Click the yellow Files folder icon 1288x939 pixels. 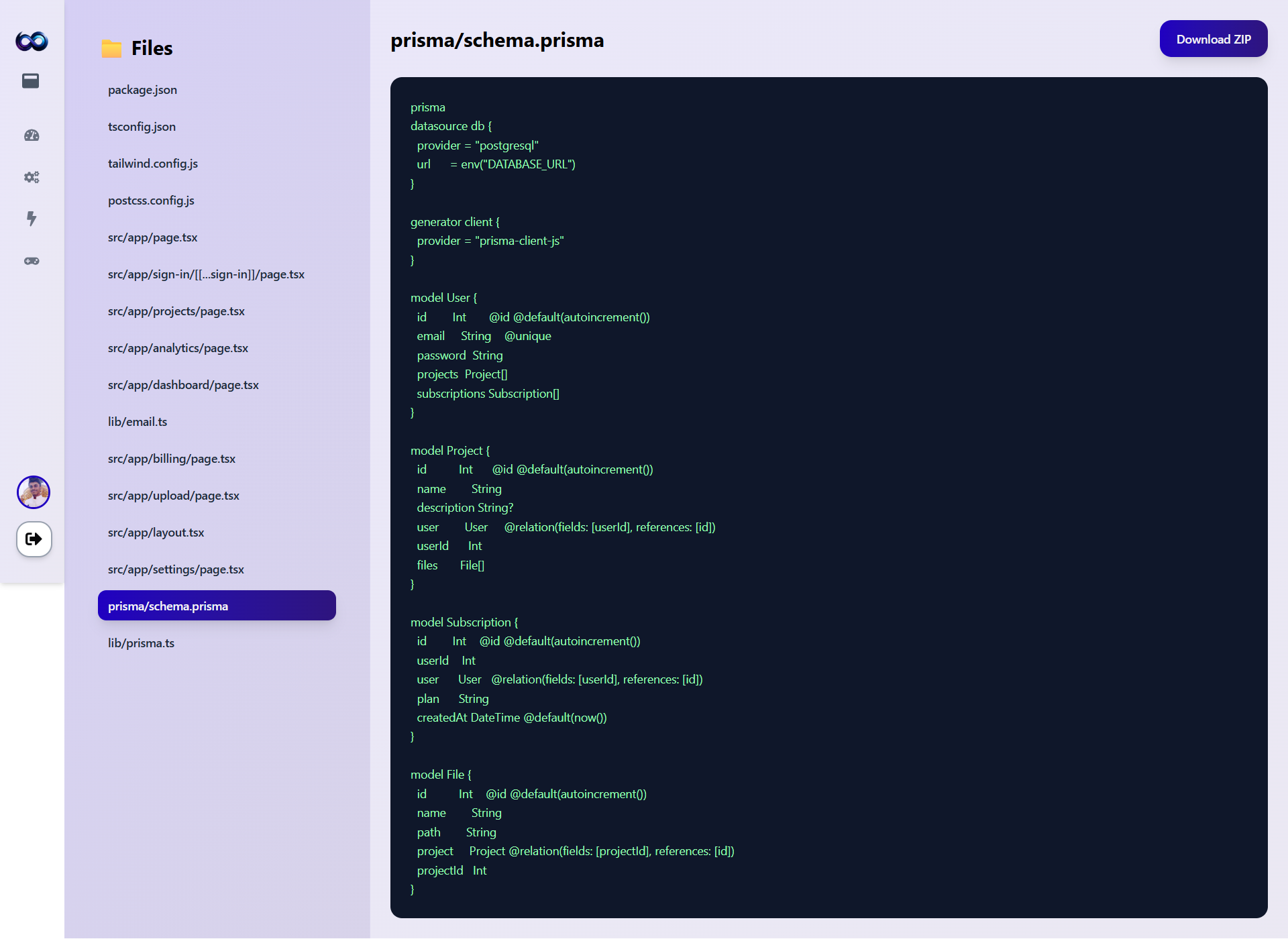(111, 48)
